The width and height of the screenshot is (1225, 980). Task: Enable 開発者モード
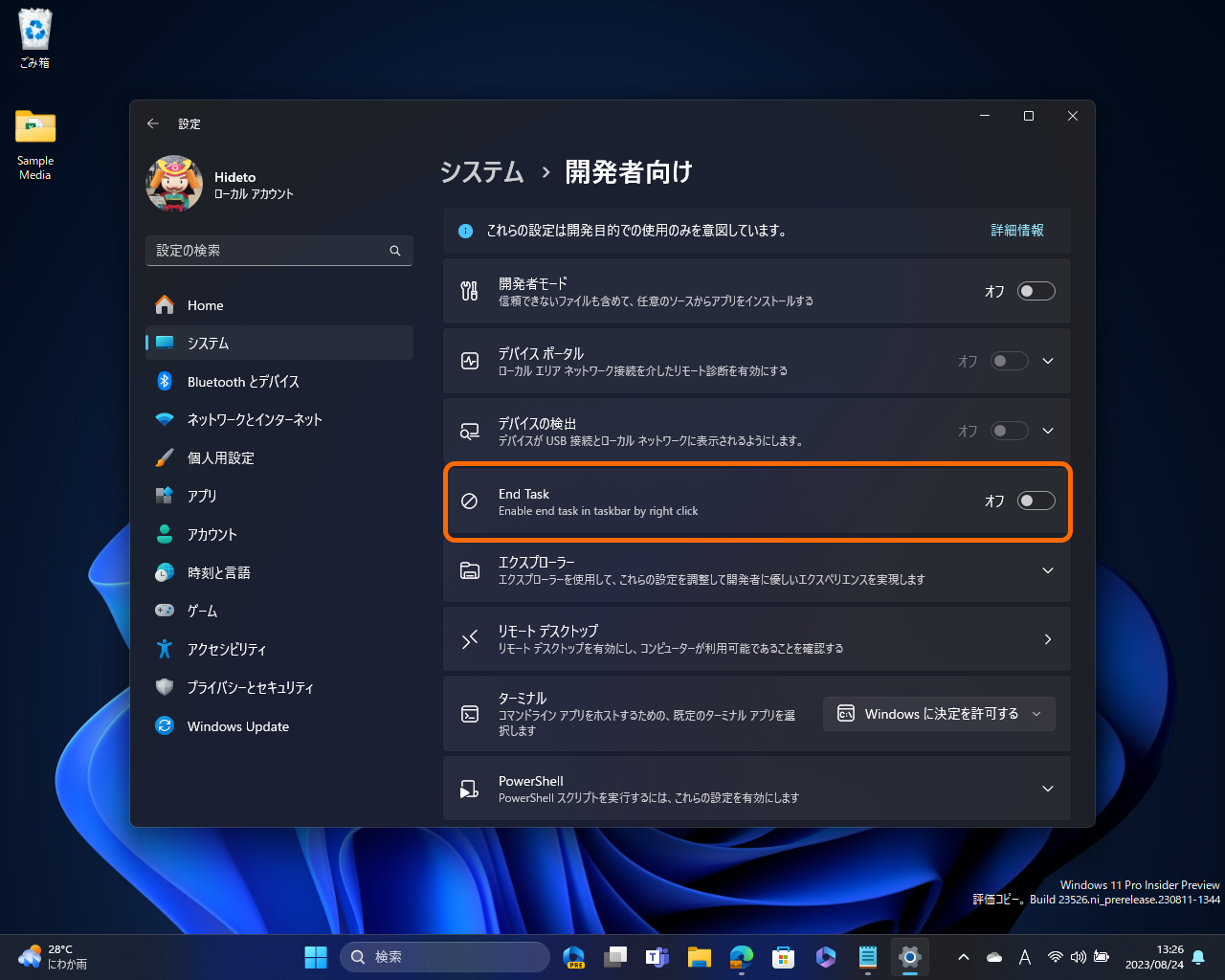point(1035,290)
